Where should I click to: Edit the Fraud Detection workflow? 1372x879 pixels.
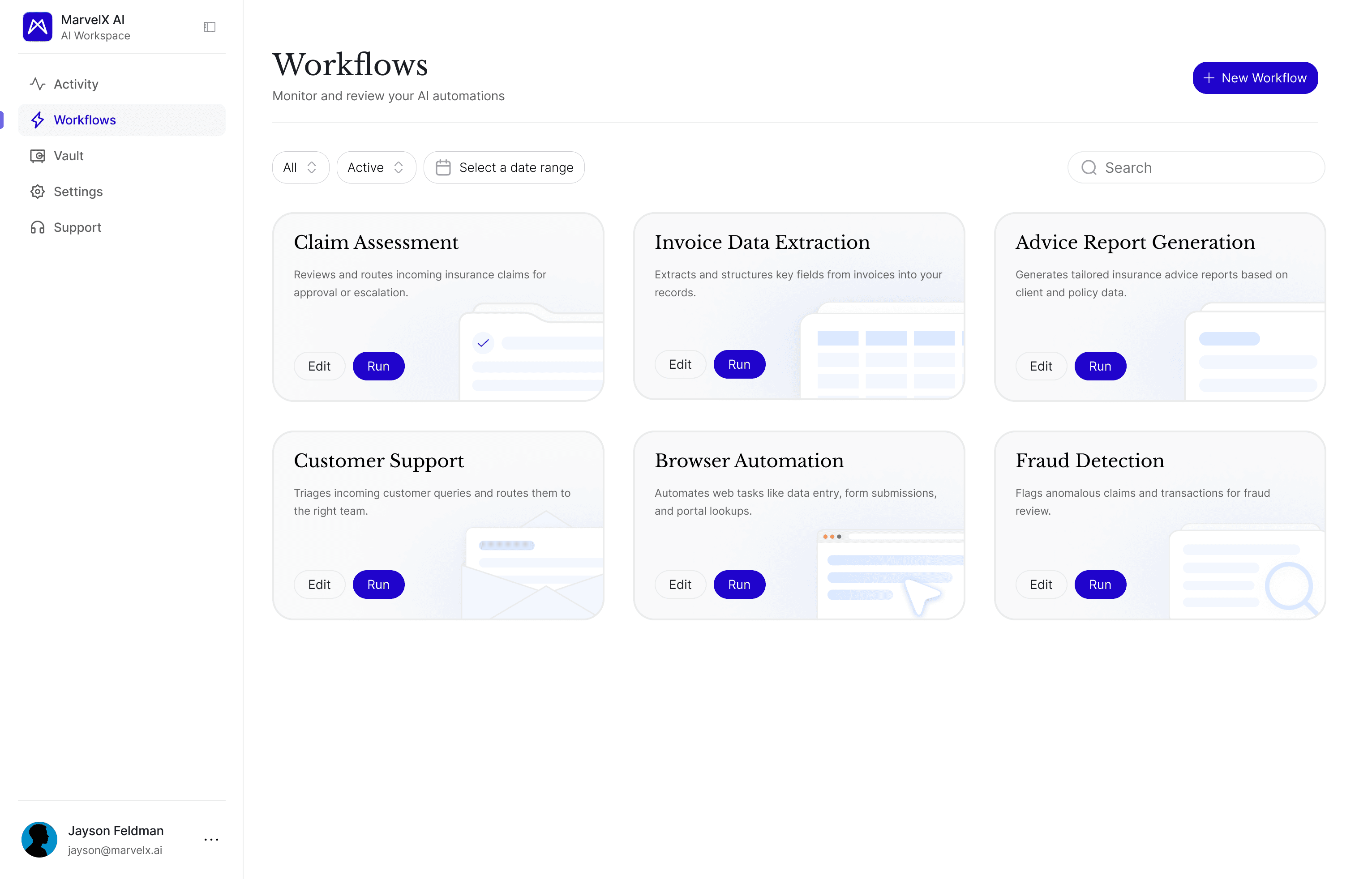tap(1040, 585)
